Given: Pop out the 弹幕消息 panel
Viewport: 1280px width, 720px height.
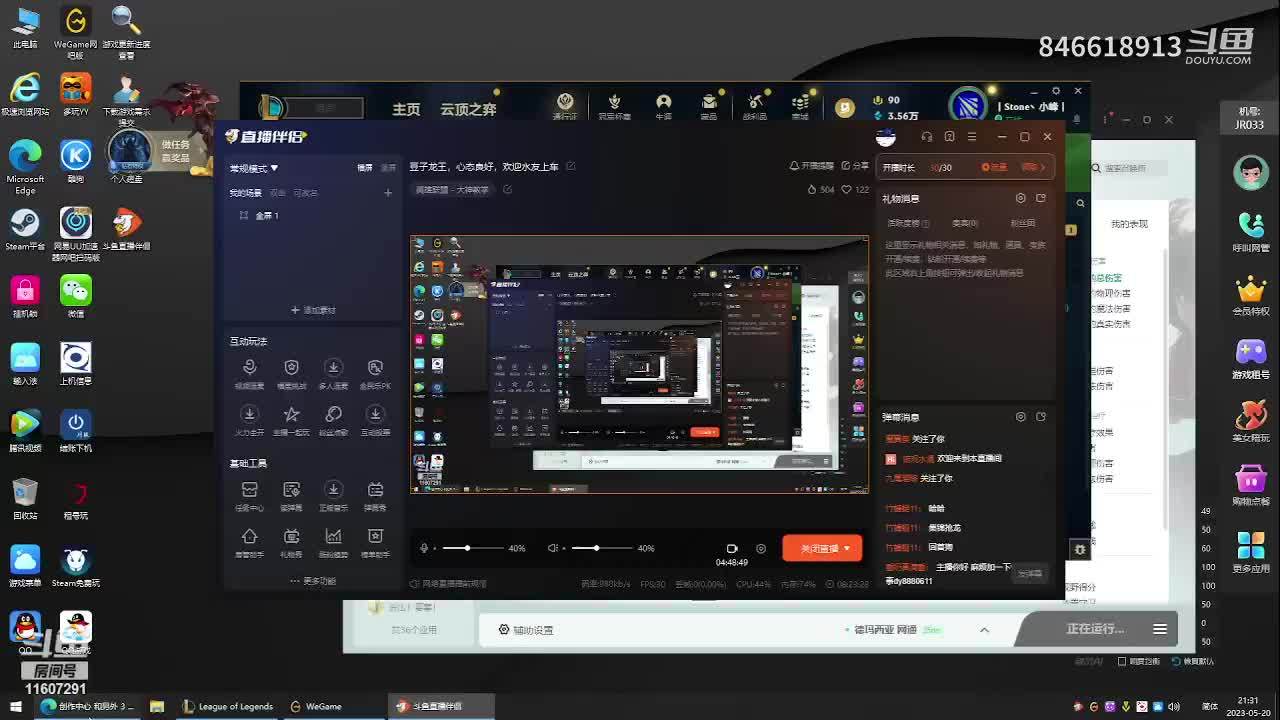Looking at the screenshot, I should click(1041, 417).
